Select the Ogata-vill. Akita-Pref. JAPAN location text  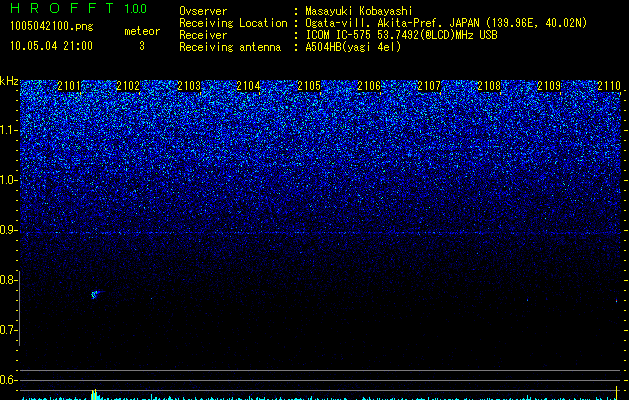coord(446,23)
